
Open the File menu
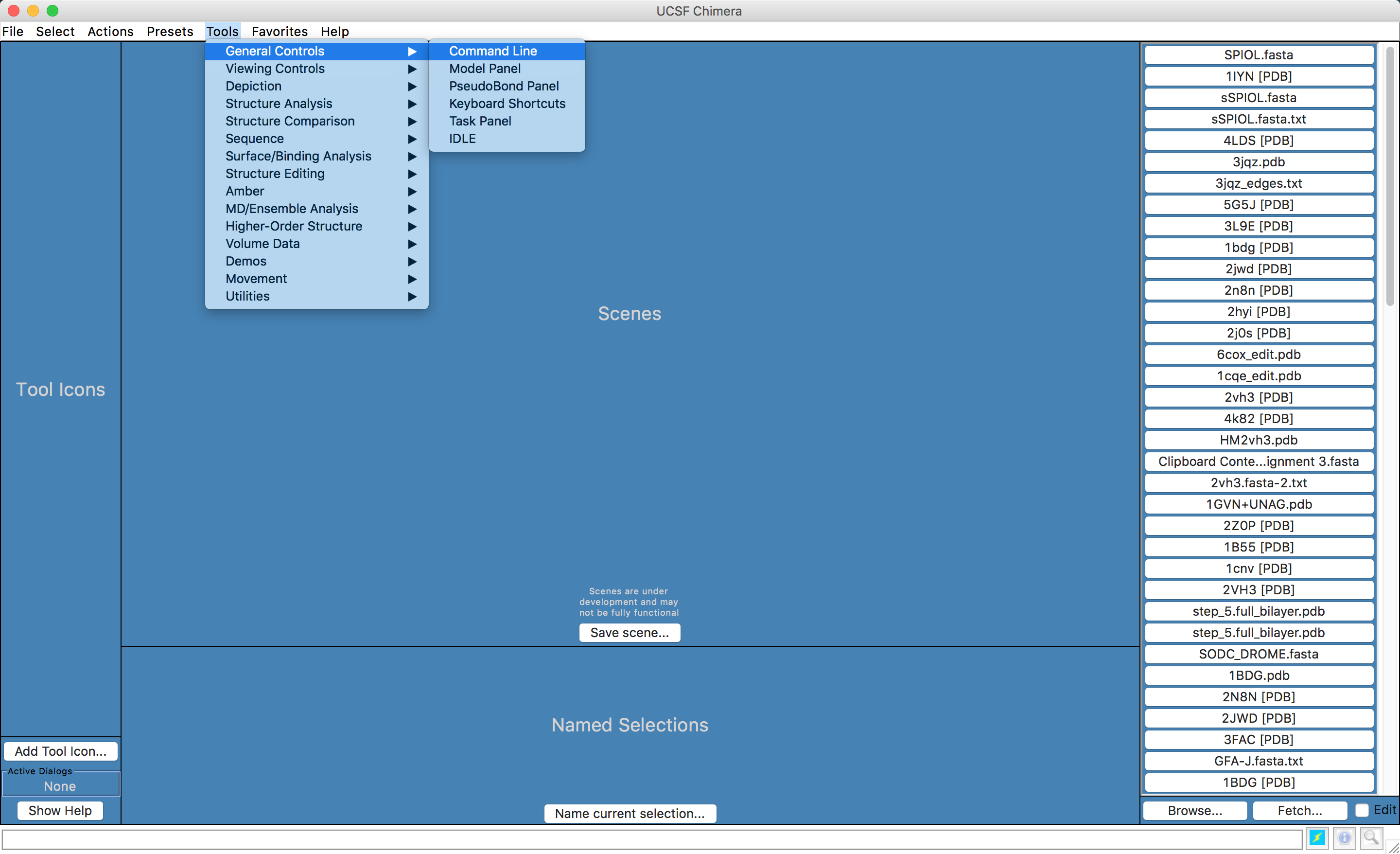13,31
